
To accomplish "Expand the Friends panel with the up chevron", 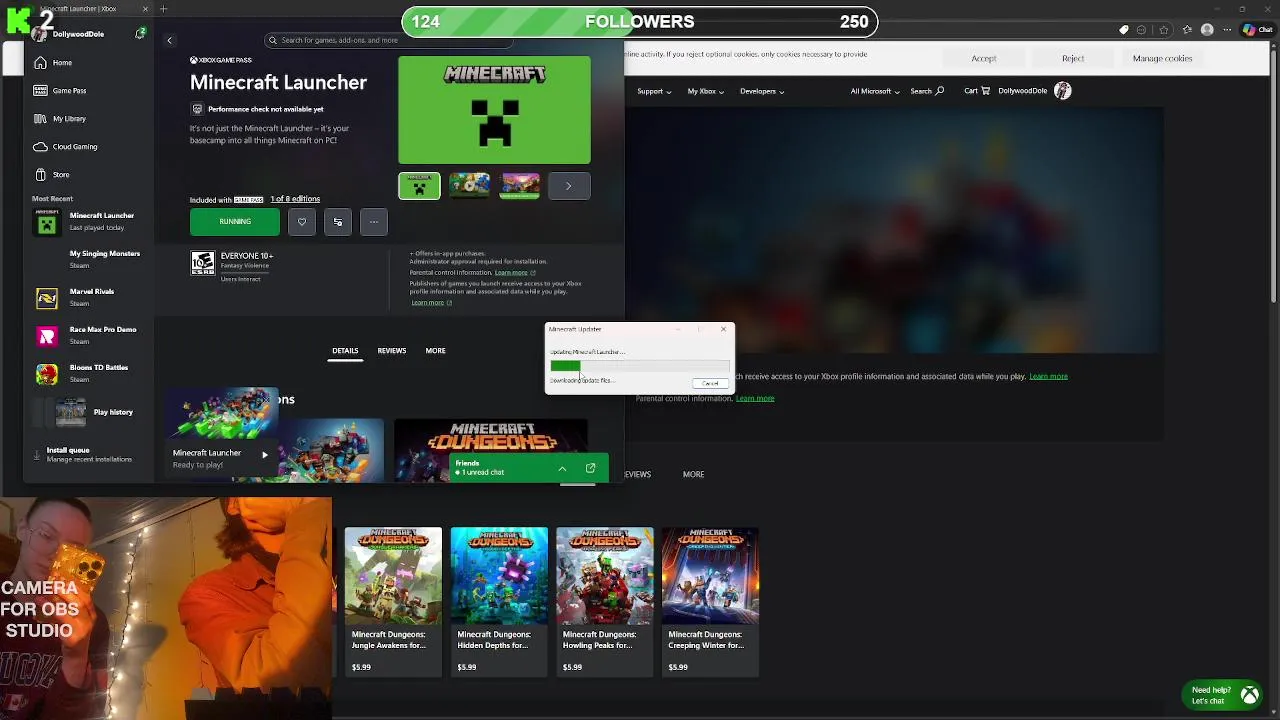I will [x=562, y=468].
